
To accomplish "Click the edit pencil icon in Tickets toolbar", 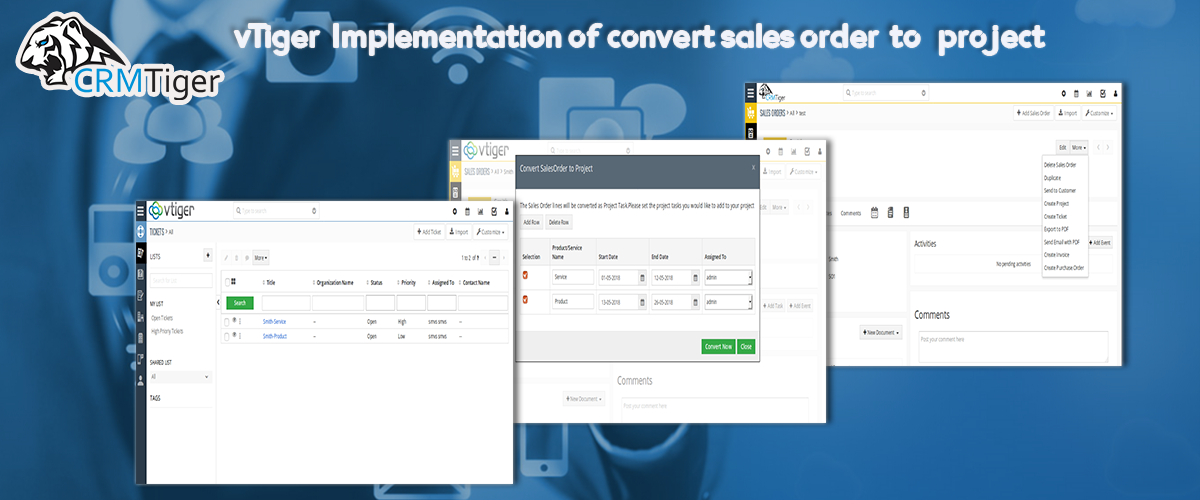I will coord(227,258).
